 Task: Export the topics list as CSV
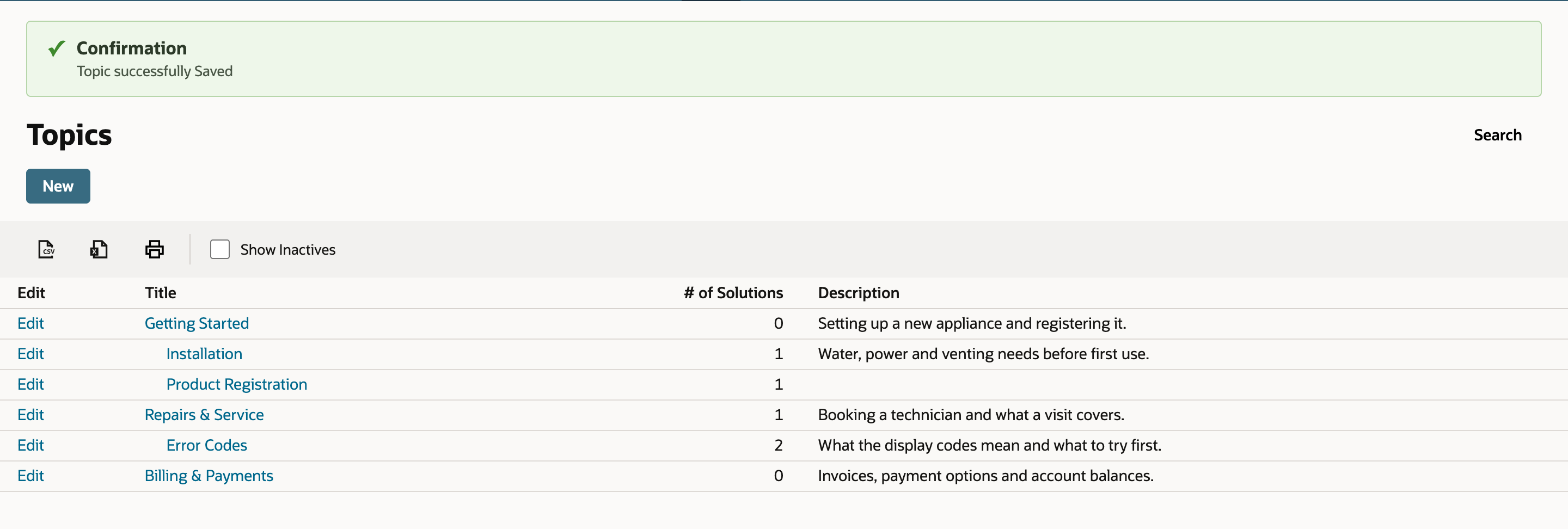tap(47, 249)
